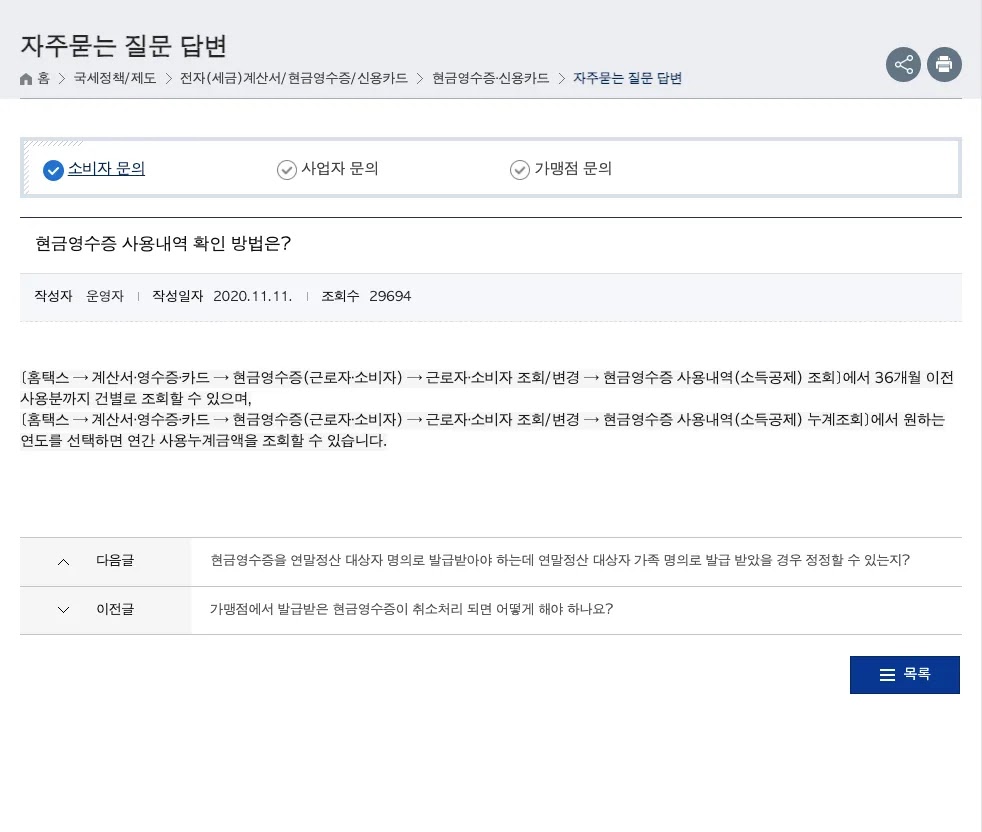
Task: Click the 조회수 label
Action: [340, 296]
